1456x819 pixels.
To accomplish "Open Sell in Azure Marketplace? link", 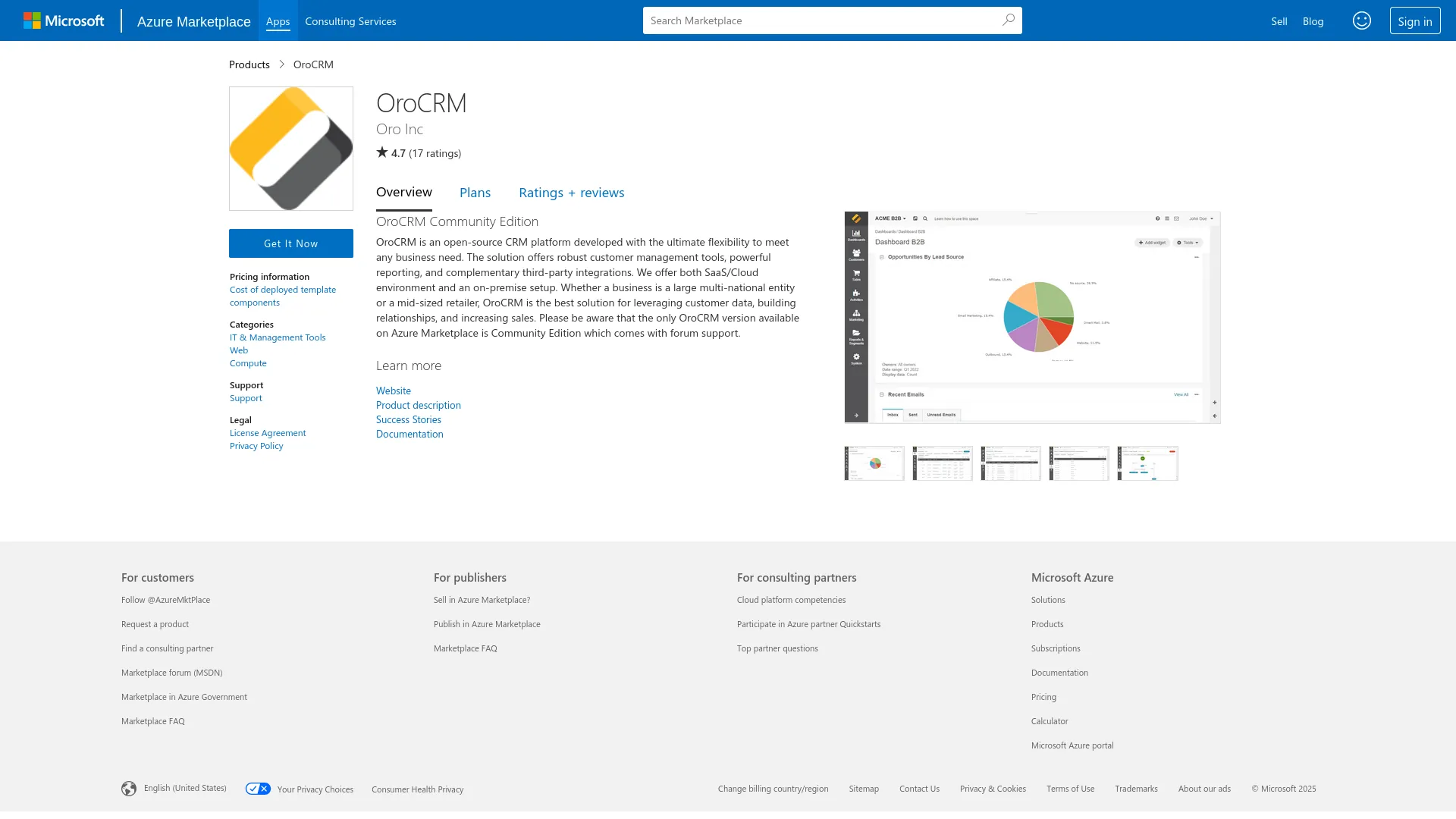I will point(482,600).
